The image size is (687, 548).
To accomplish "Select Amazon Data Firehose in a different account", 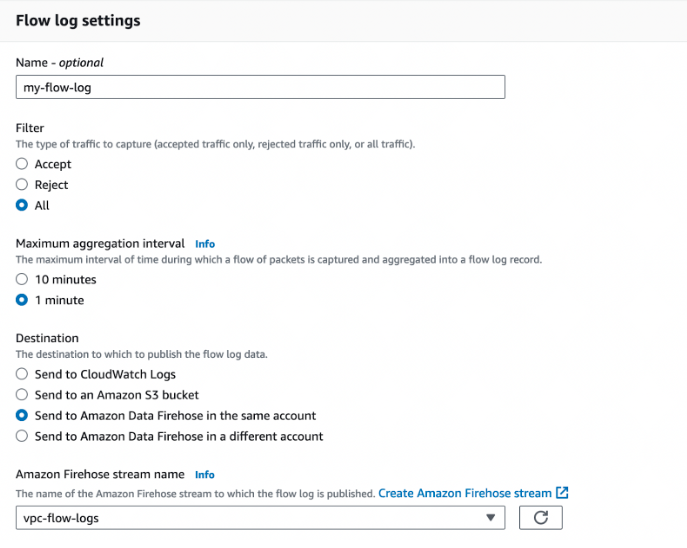I will 22,436.
